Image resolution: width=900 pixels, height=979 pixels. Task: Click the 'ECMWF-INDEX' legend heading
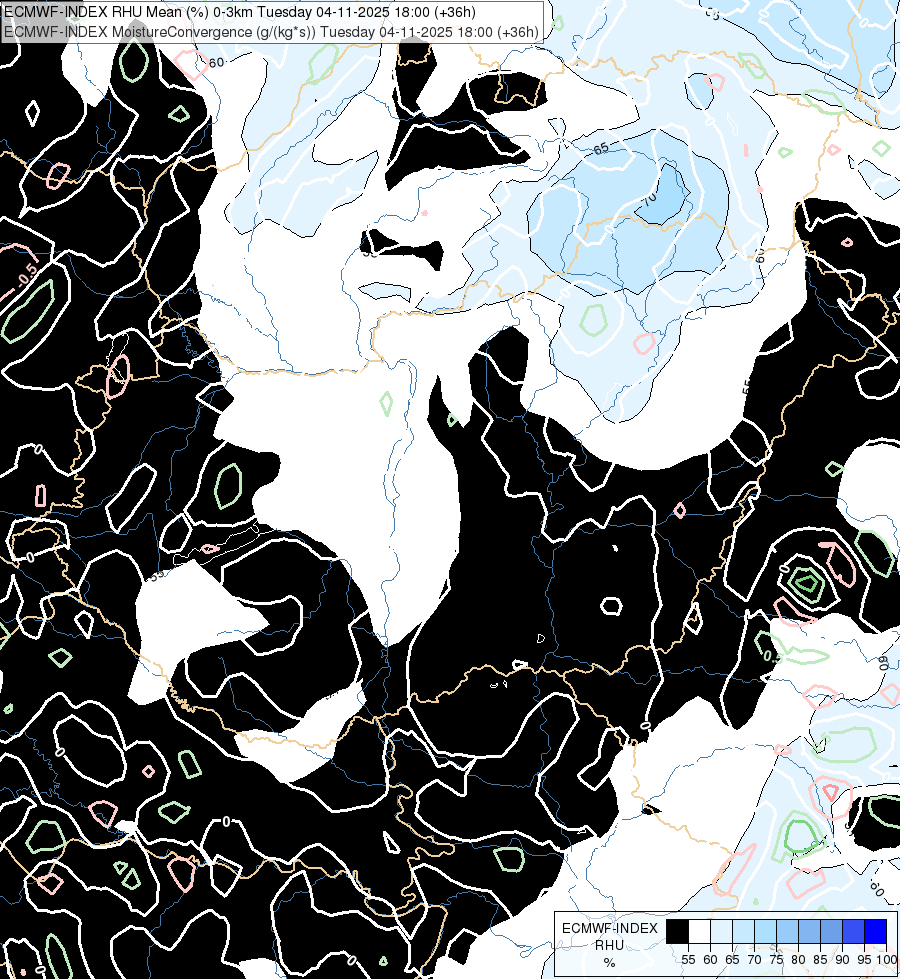(x=610, y=928)
